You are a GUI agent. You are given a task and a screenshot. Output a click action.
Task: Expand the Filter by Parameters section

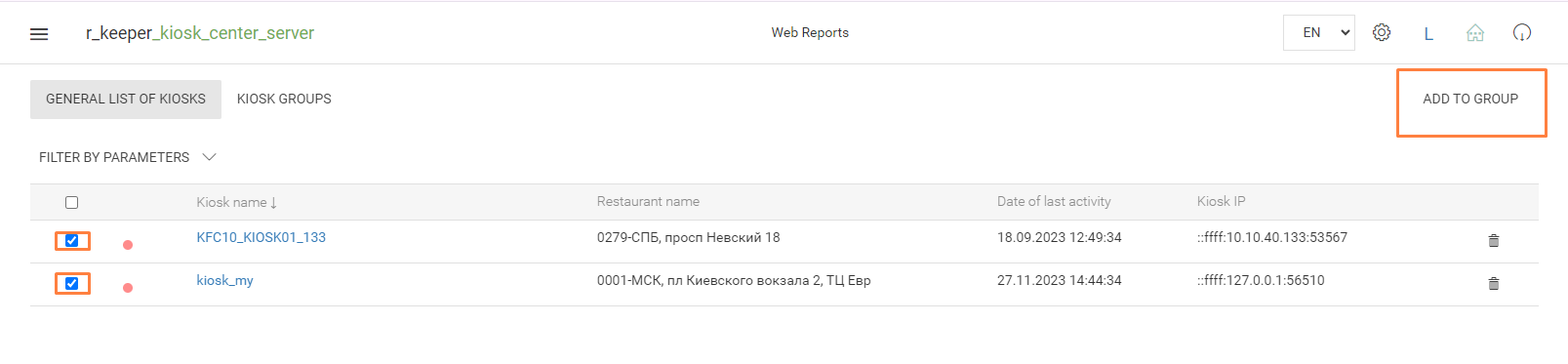tap(127, 157)
